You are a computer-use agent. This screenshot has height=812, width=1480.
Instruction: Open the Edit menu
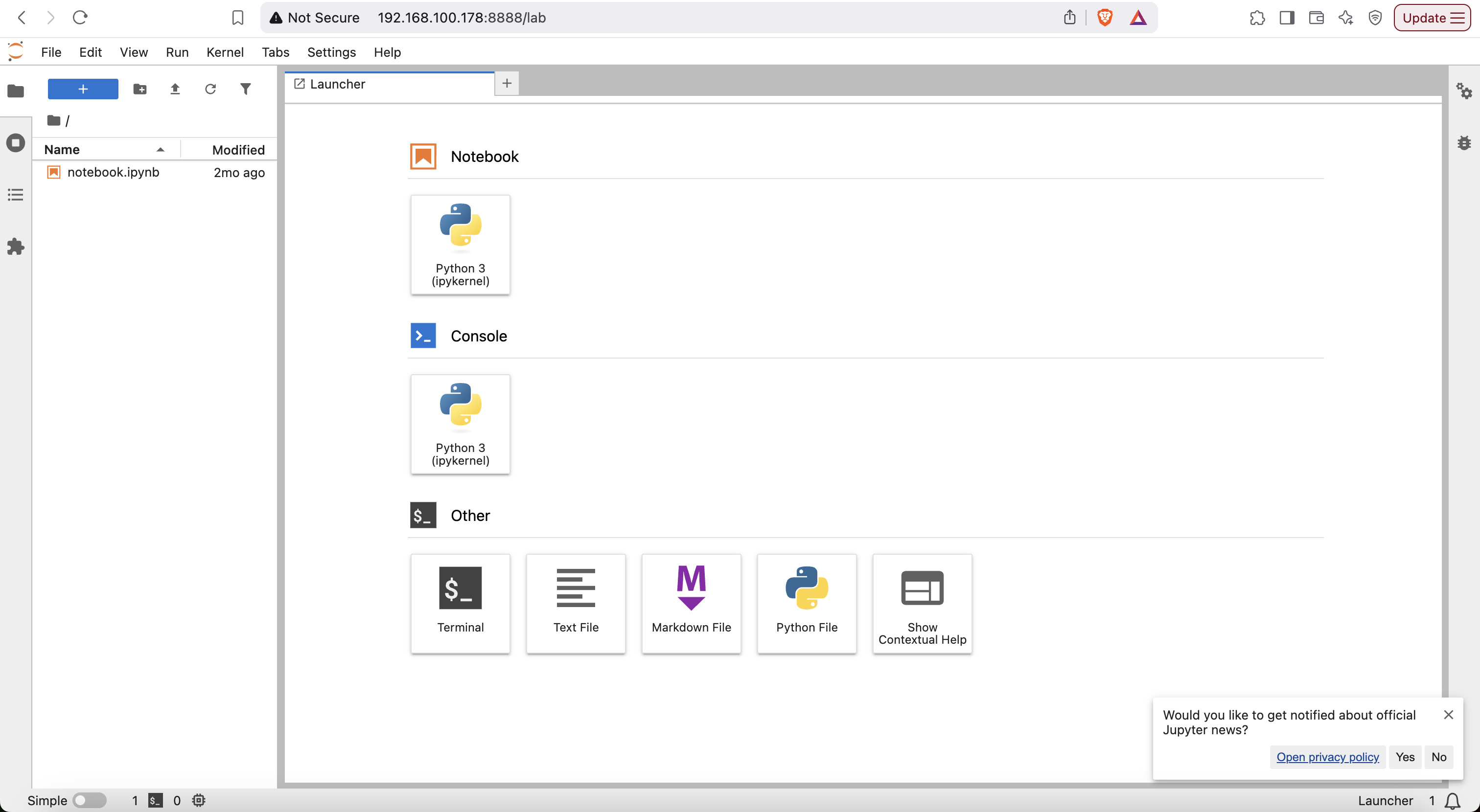[90, 52]
